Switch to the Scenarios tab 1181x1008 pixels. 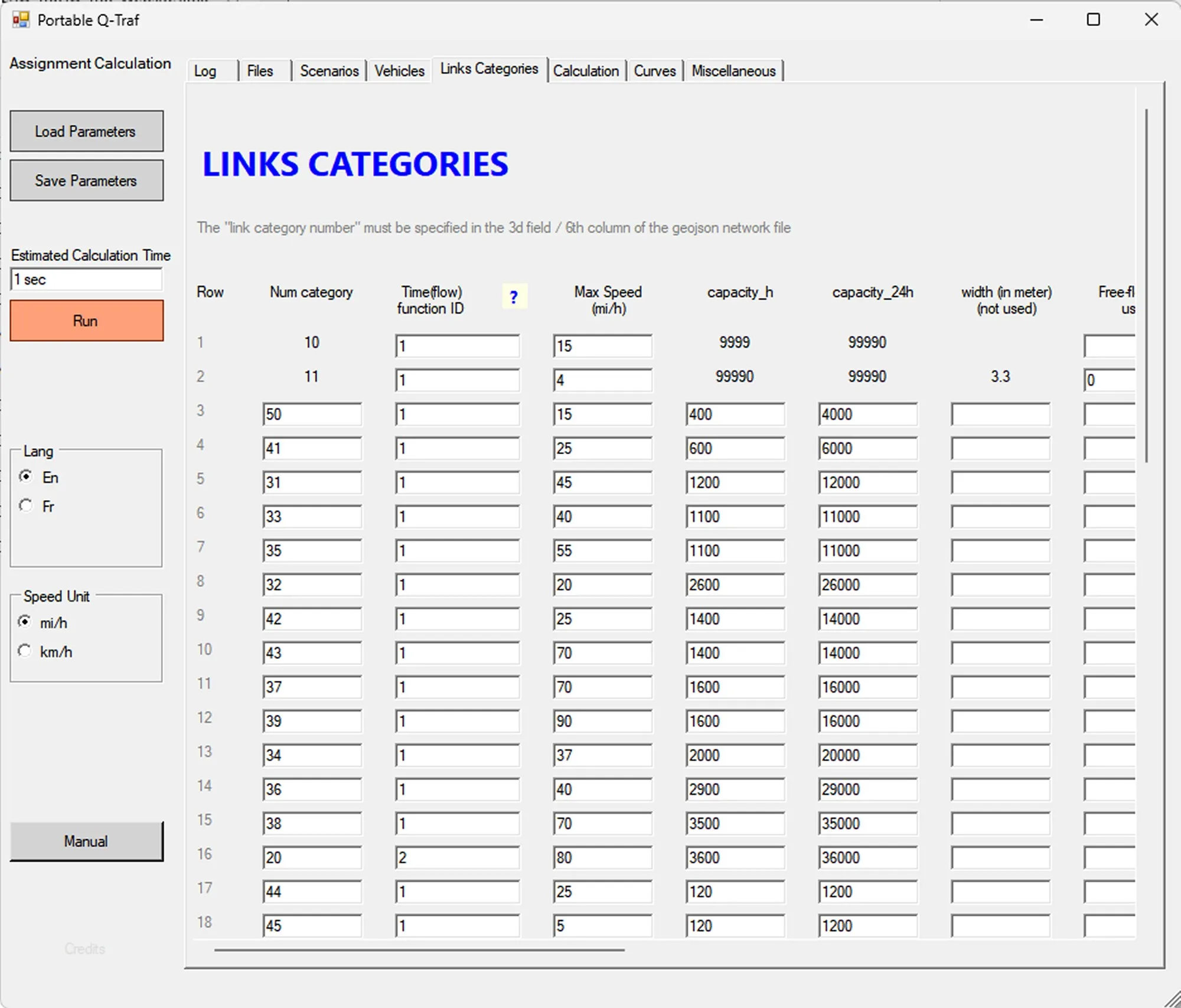(x=329, y=70)
